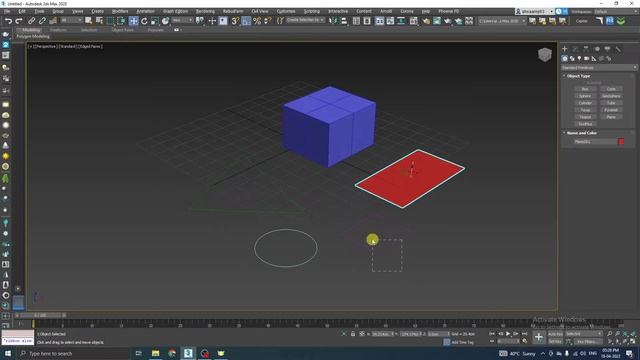Open the Select by Name dialog
This screenshot has width=640, height=360.
(99, 21)
